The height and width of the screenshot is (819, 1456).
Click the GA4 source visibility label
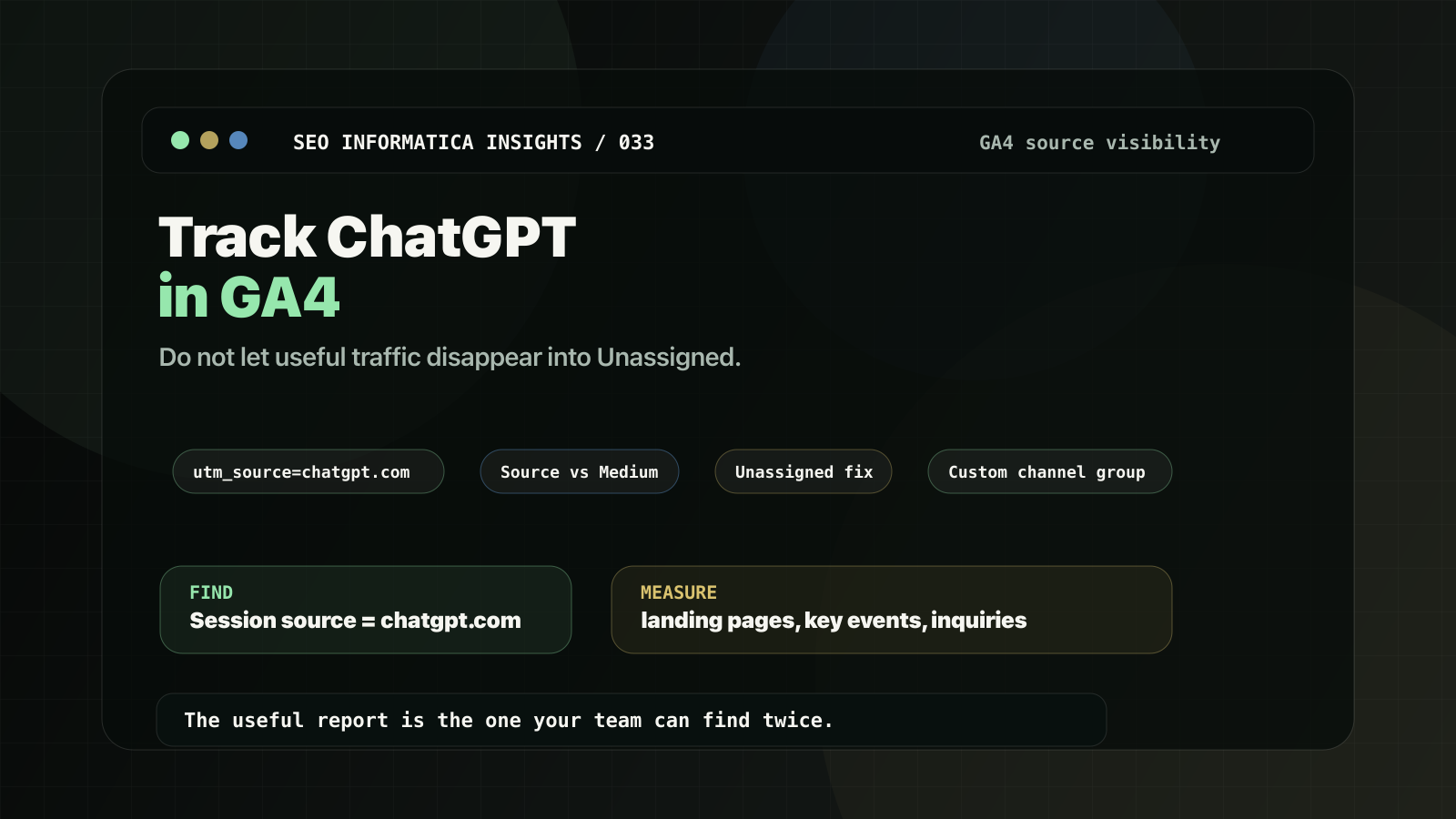tap(1099, 143)
